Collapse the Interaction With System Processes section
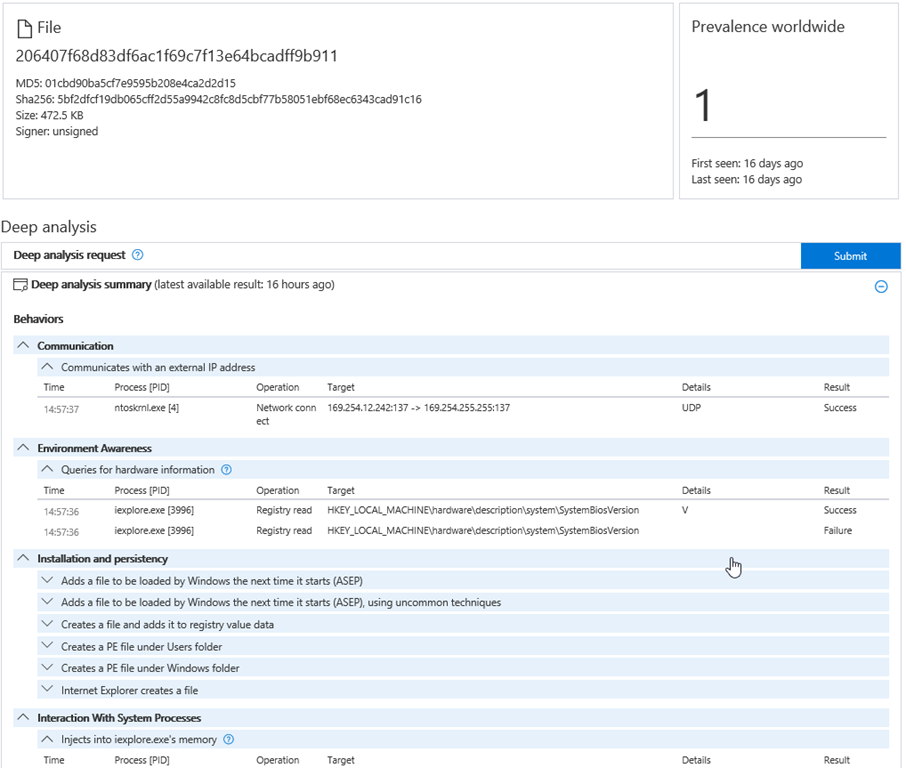This screenshot has width=906, height=768. point(24,718)
